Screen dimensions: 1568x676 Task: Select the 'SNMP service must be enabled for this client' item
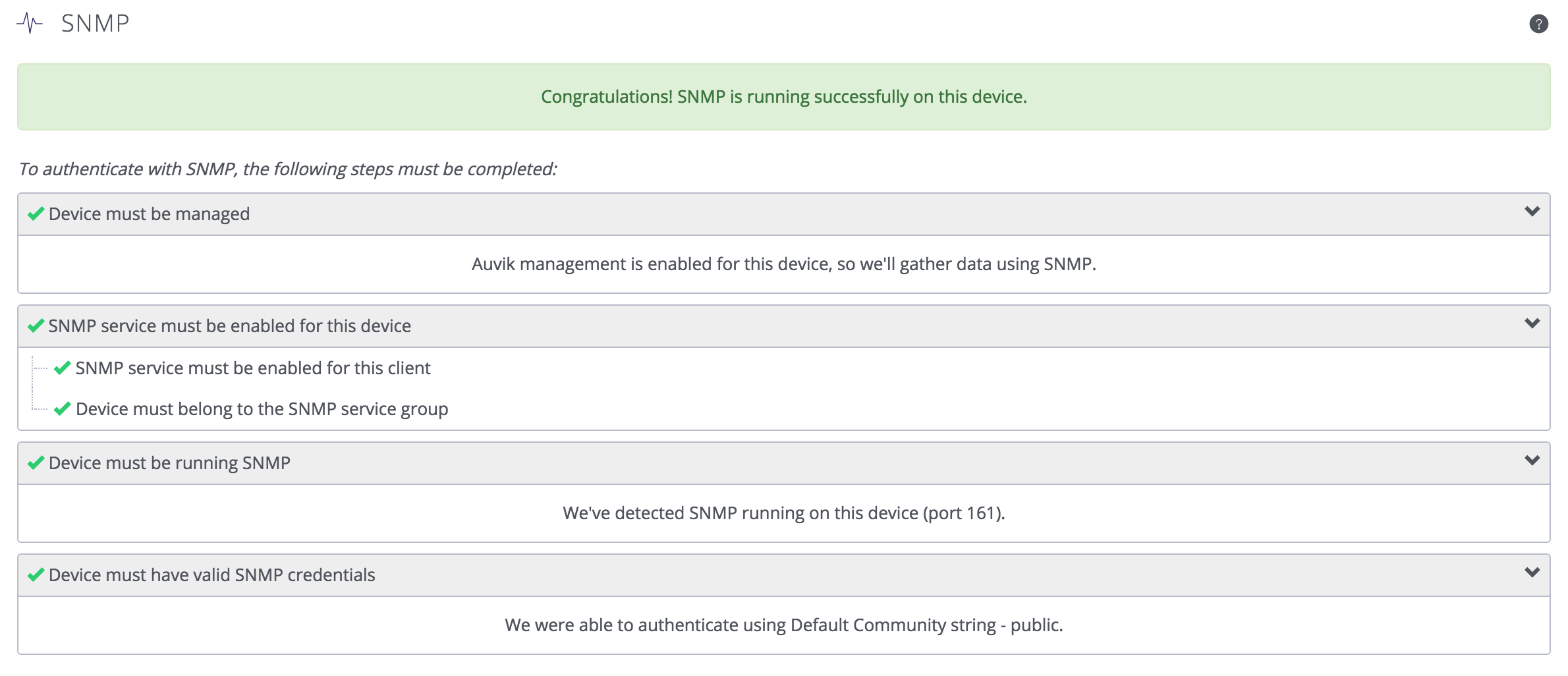(253, 368)
